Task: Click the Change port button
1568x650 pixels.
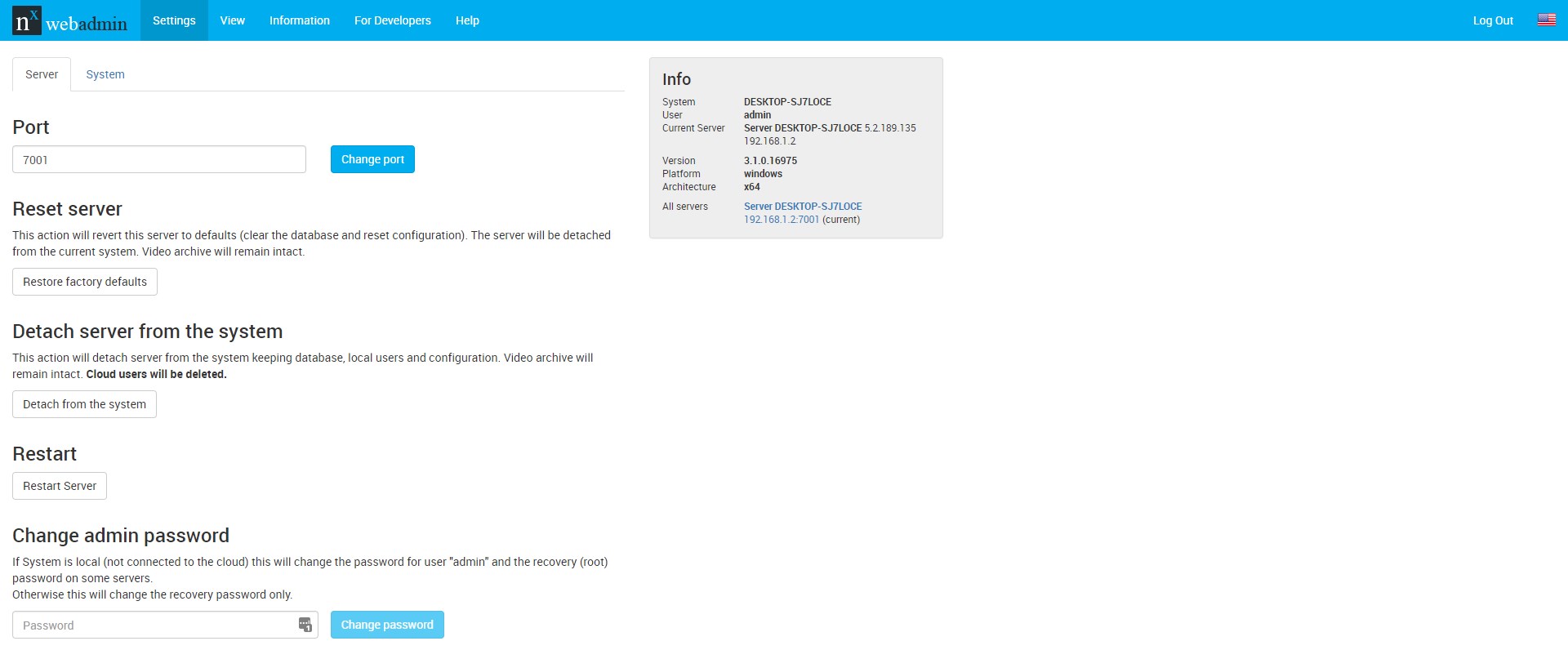Action: [x=372, y=159]
